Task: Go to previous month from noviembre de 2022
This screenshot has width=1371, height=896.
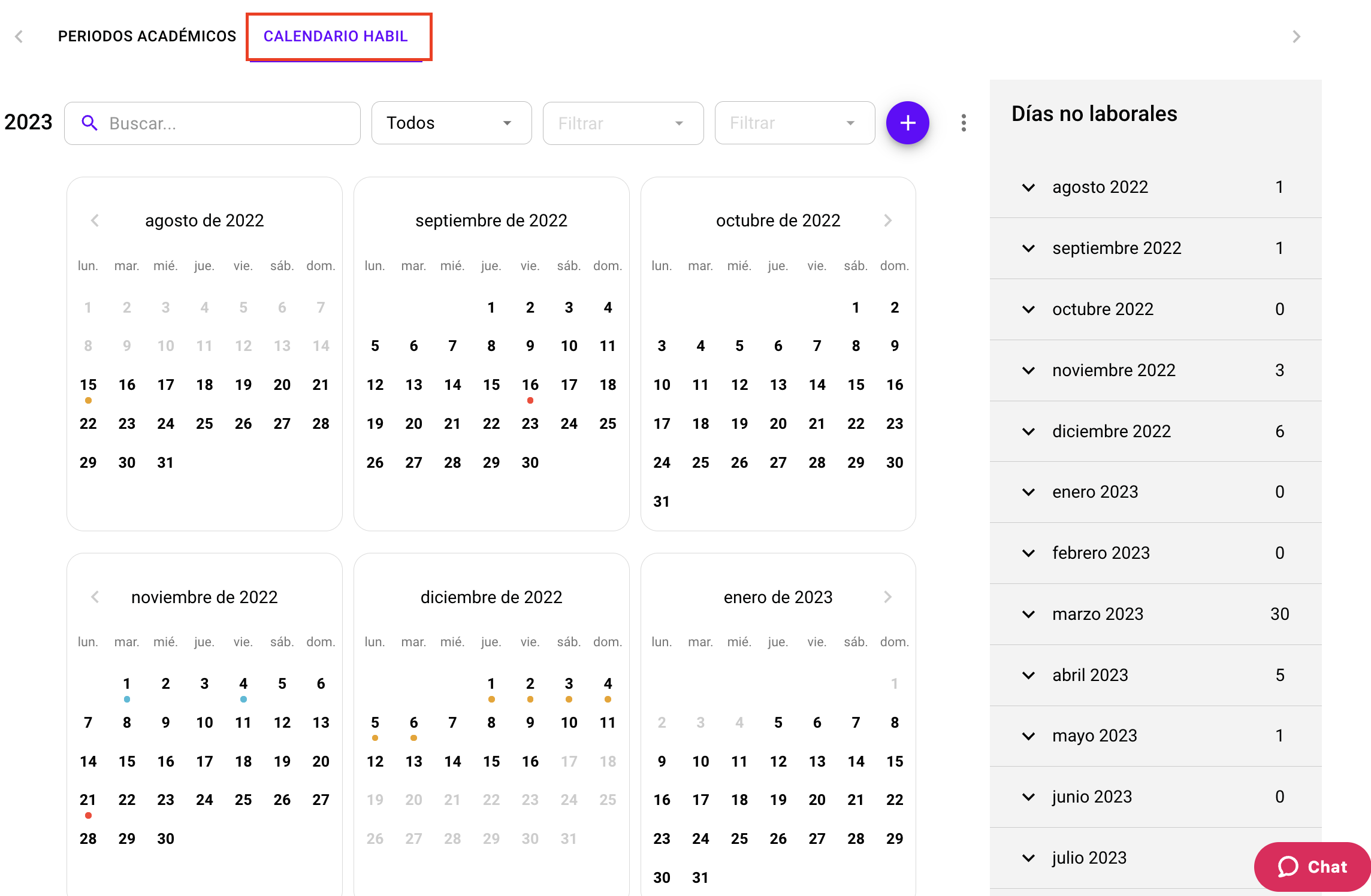Action: (x=95, y=597)
